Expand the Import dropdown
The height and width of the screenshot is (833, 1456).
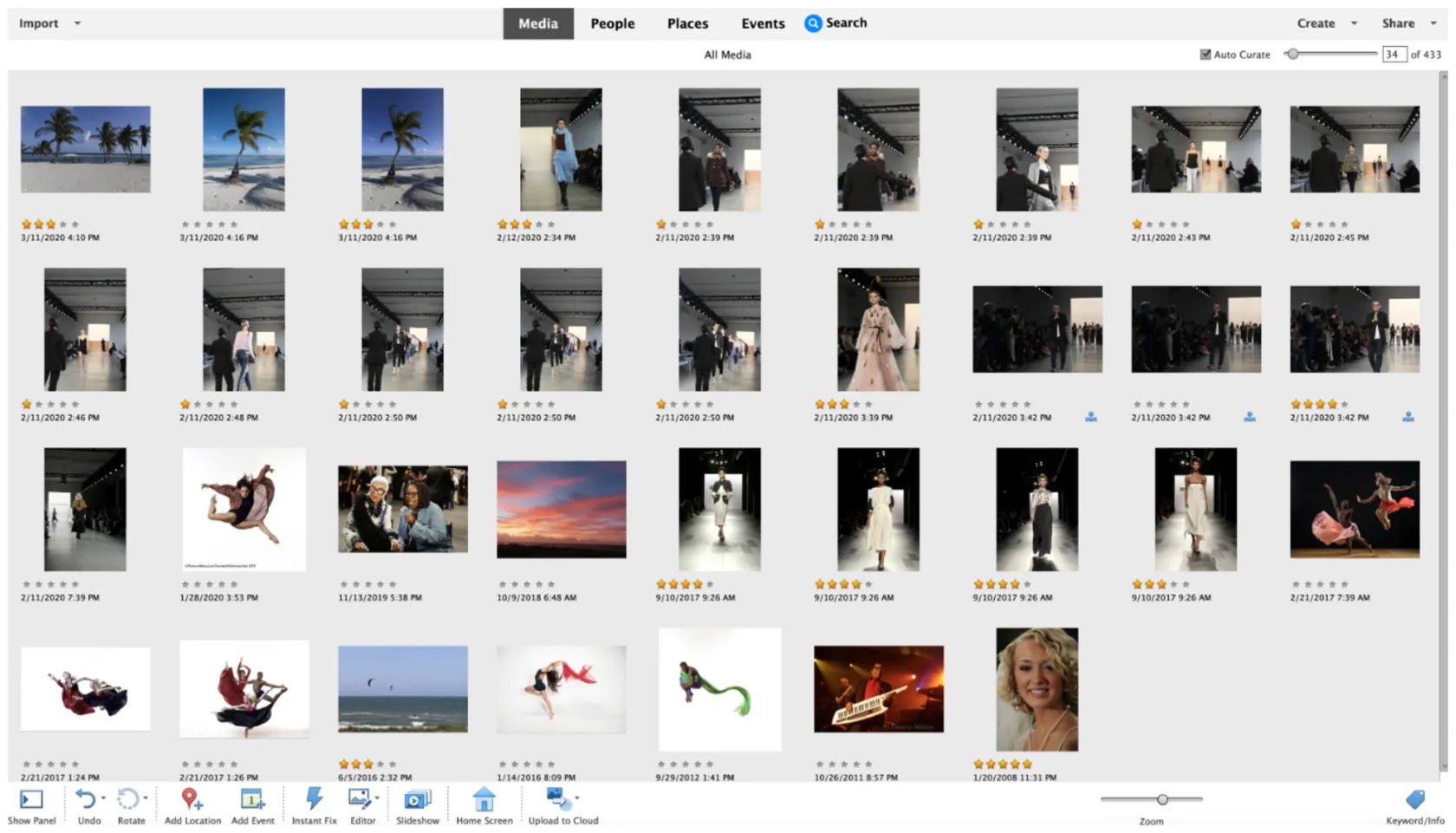click(77, 23)
